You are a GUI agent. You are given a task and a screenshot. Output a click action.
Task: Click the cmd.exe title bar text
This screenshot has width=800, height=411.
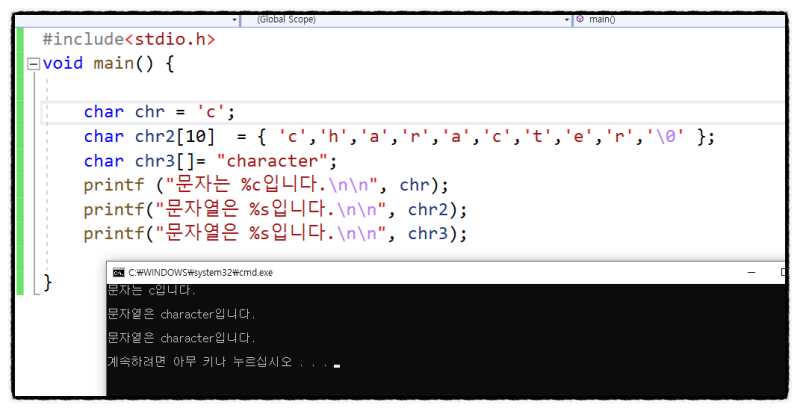pos(201,272)
